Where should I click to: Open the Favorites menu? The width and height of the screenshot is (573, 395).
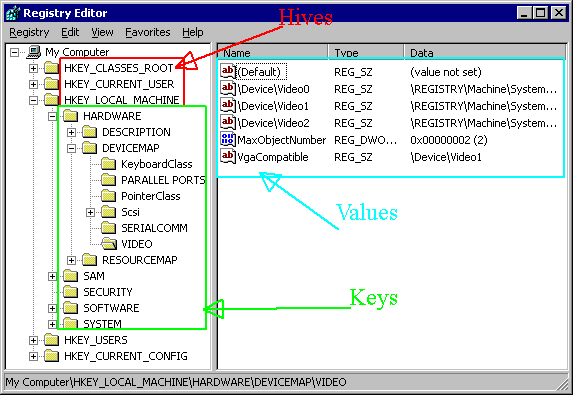(148, 33)
